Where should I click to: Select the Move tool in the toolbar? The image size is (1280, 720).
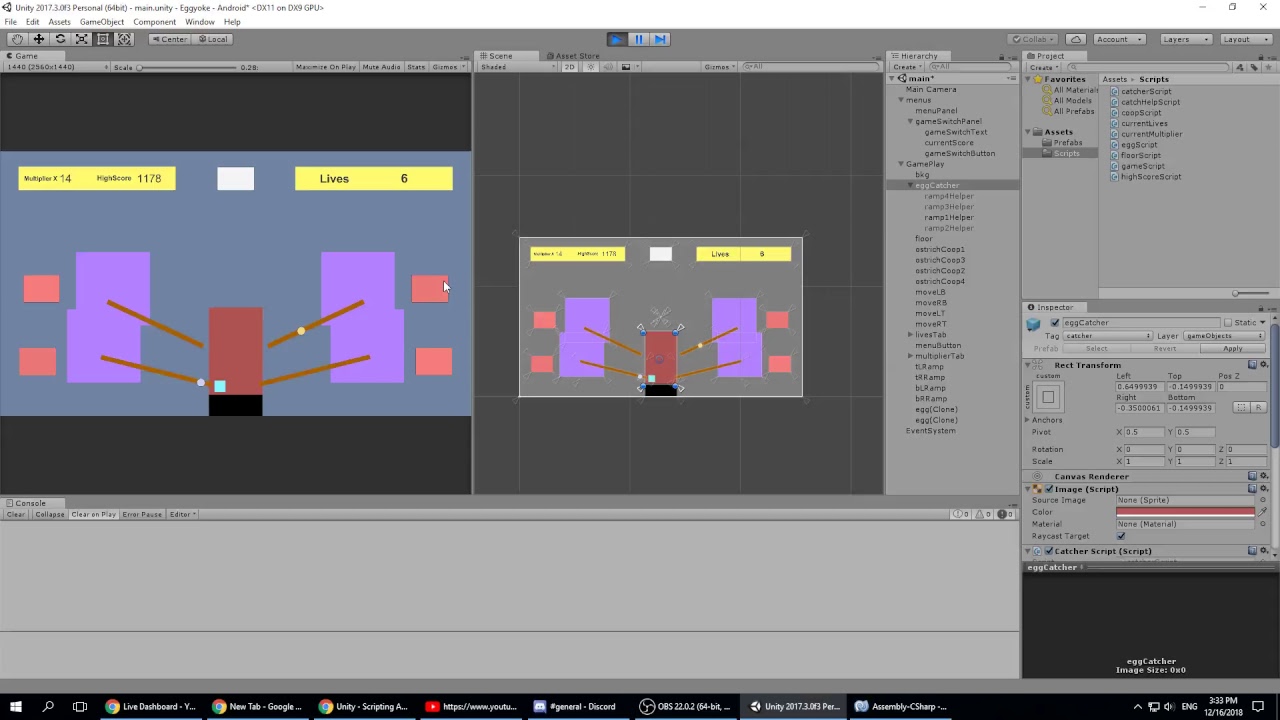(39, 39)
